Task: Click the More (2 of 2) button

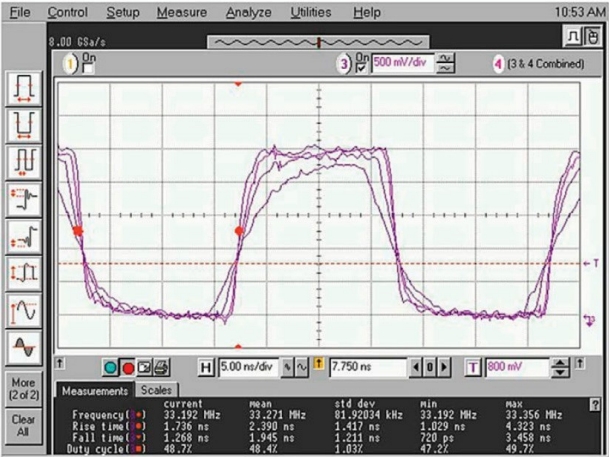Action: pos(23,388)
